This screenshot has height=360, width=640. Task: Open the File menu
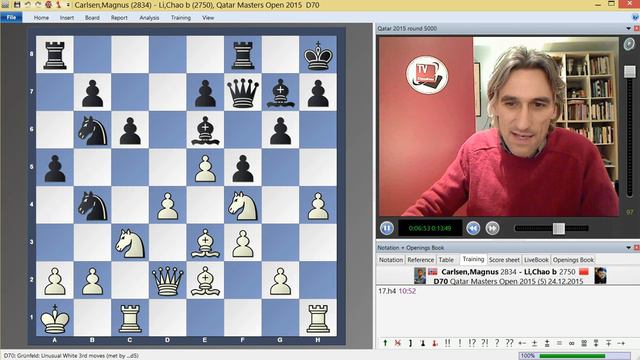[11, 17]
